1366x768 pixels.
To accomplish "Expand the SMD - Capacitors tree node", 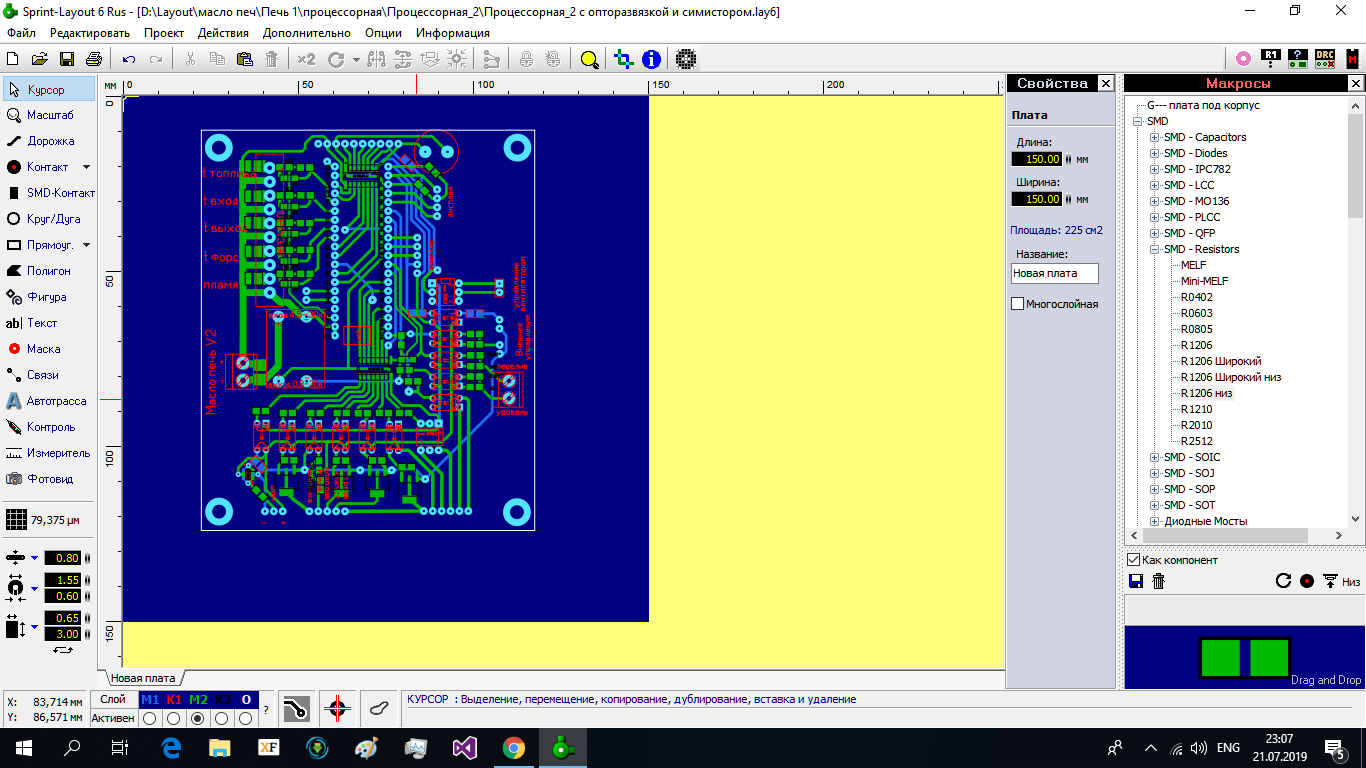I will coord(1154,137).
